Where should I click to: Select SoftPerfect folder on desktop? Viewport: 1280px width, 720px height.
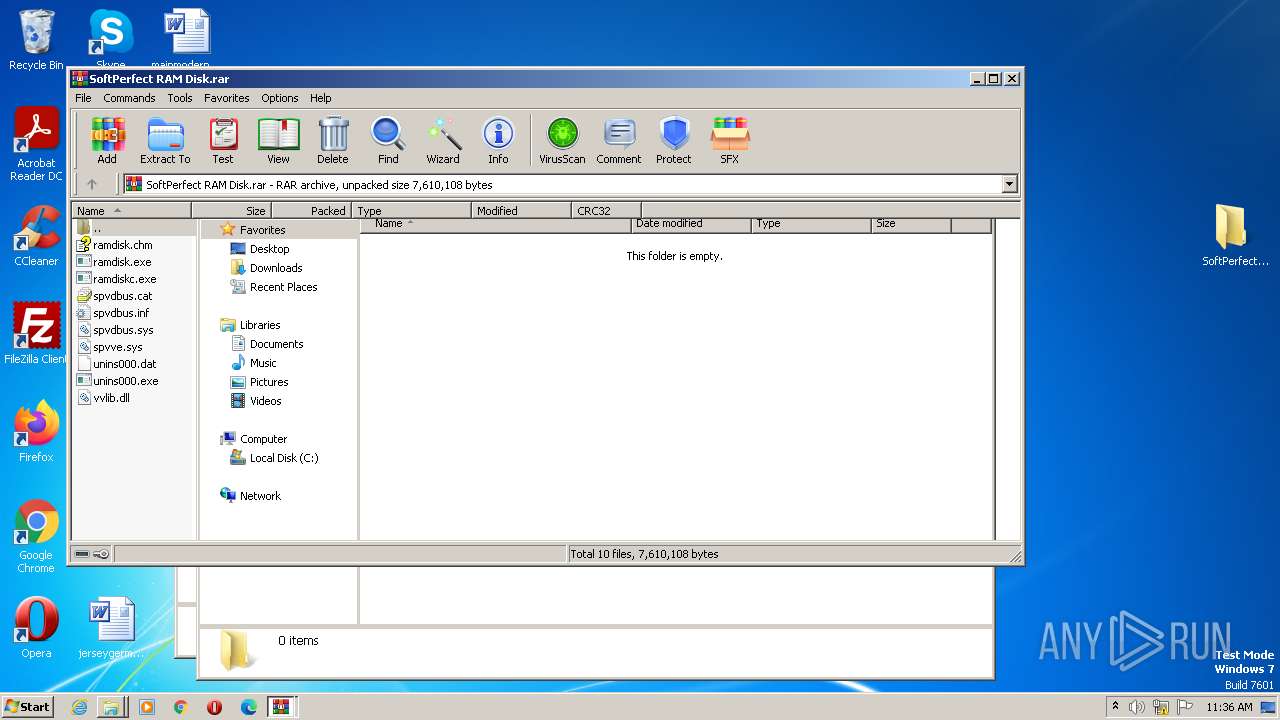[1234, 236]
